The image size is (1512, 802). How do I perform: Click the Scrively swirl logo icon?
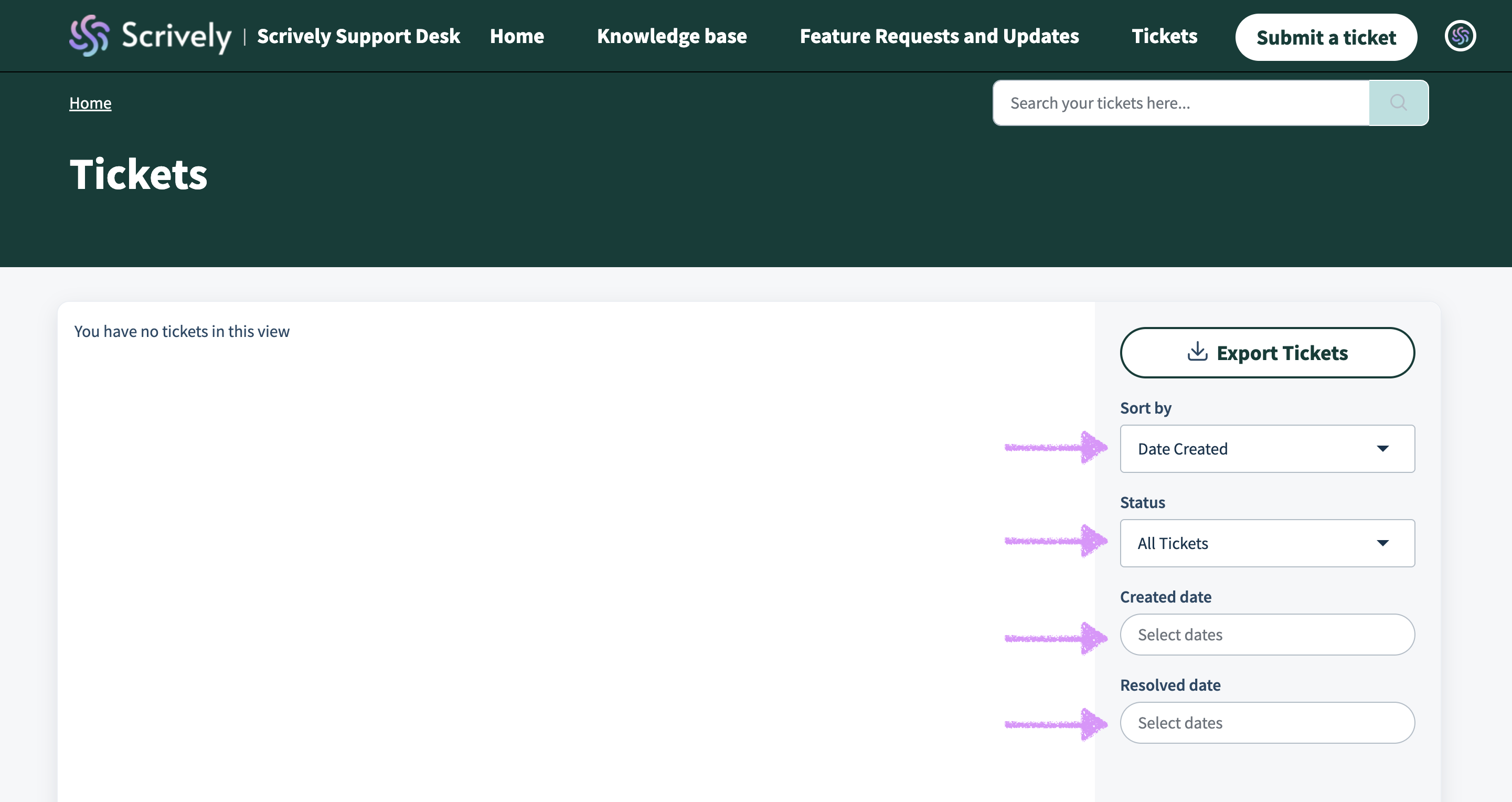click(89, 36)
